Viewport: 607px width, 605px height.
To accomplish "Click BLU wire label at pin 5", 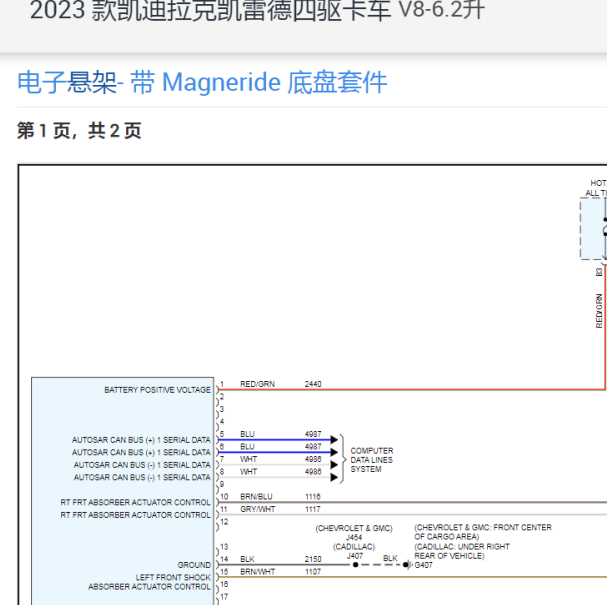I will tap(247, 434).
